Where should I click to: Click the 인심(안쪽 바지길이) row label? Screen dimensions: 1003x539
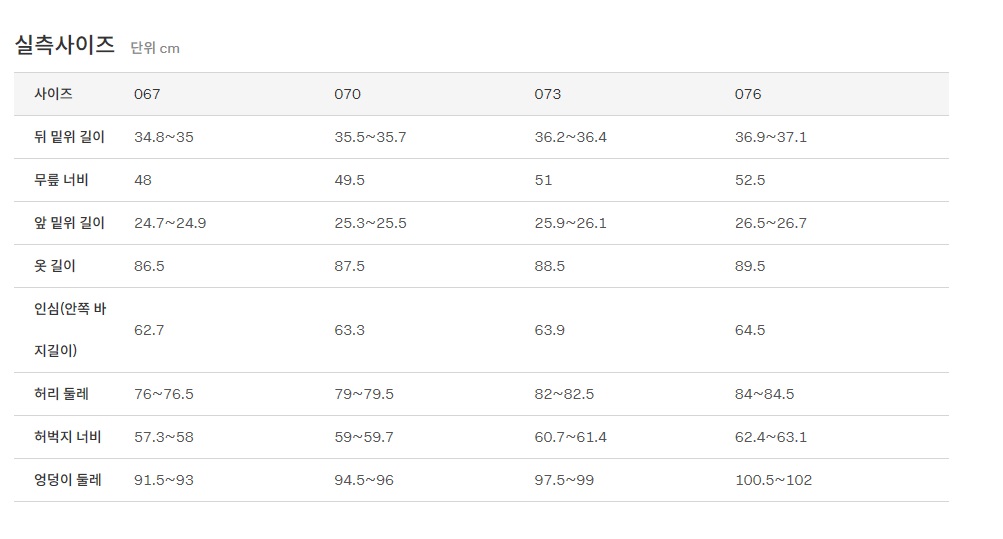click(70, 330)
